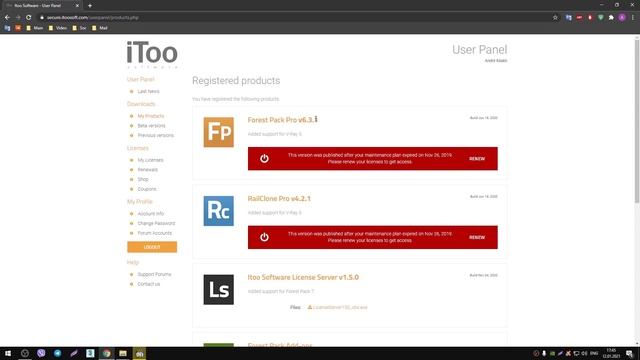Click Forest Pack Pro v6.3 title
Viewport: 640px width, 360px height.
tap(282, 120)
